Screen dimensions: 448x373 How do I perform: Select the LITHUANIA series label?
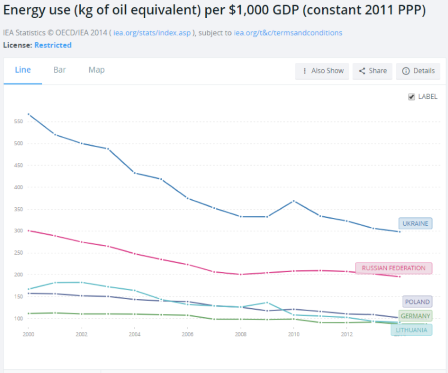(x=411, y=330)
